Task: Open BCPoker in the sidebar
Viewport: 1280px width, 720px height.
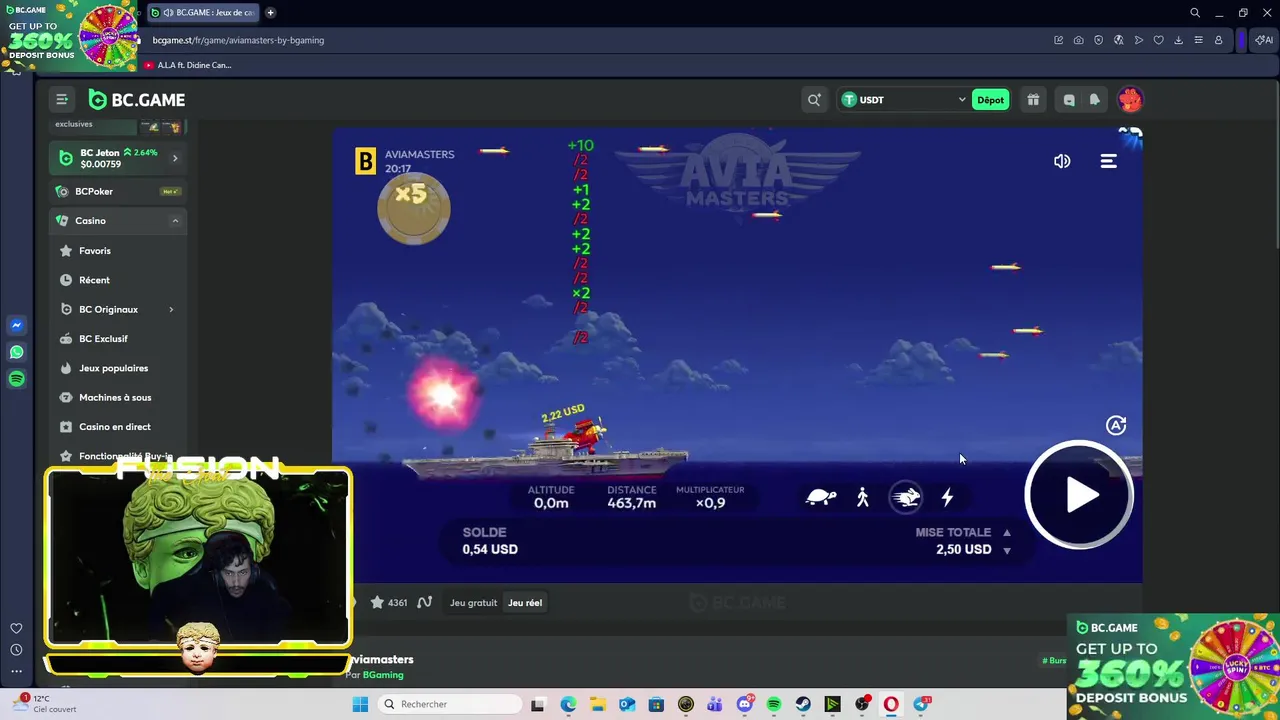Action: (x=118, y=191)
